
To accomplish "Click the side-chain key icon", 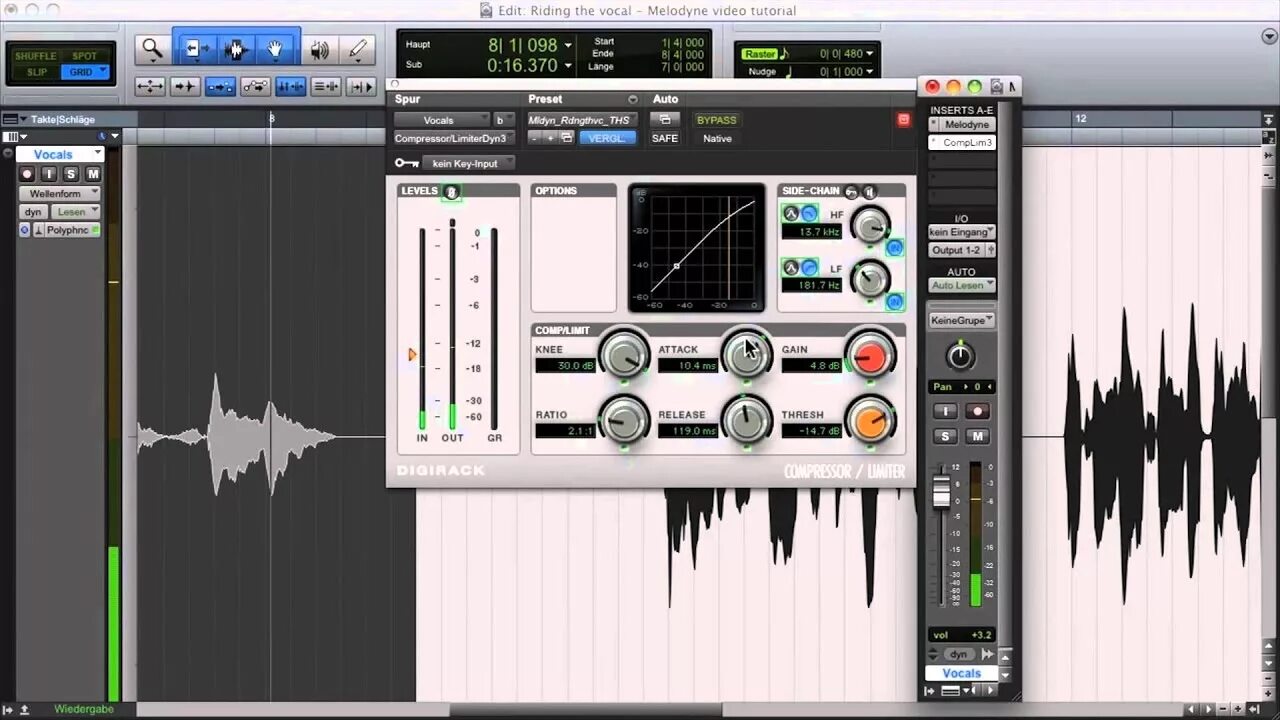I will 851,191.
